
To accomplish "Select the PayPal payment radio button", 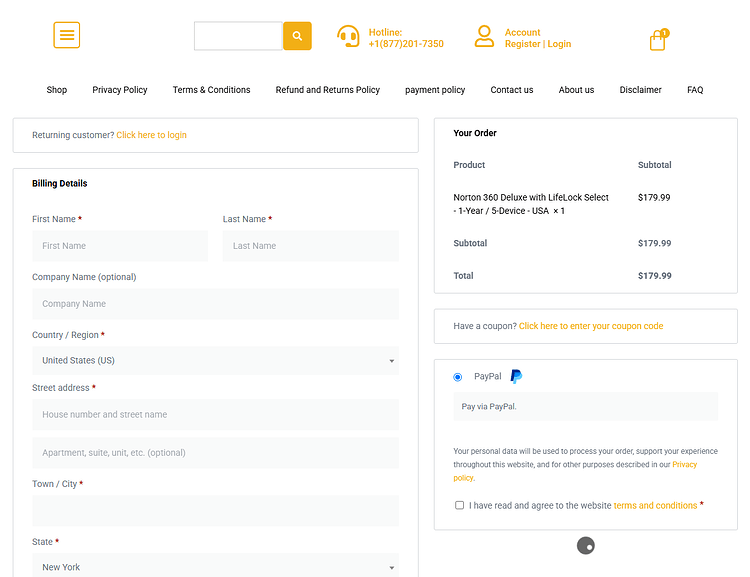I will tap(458, 377).
